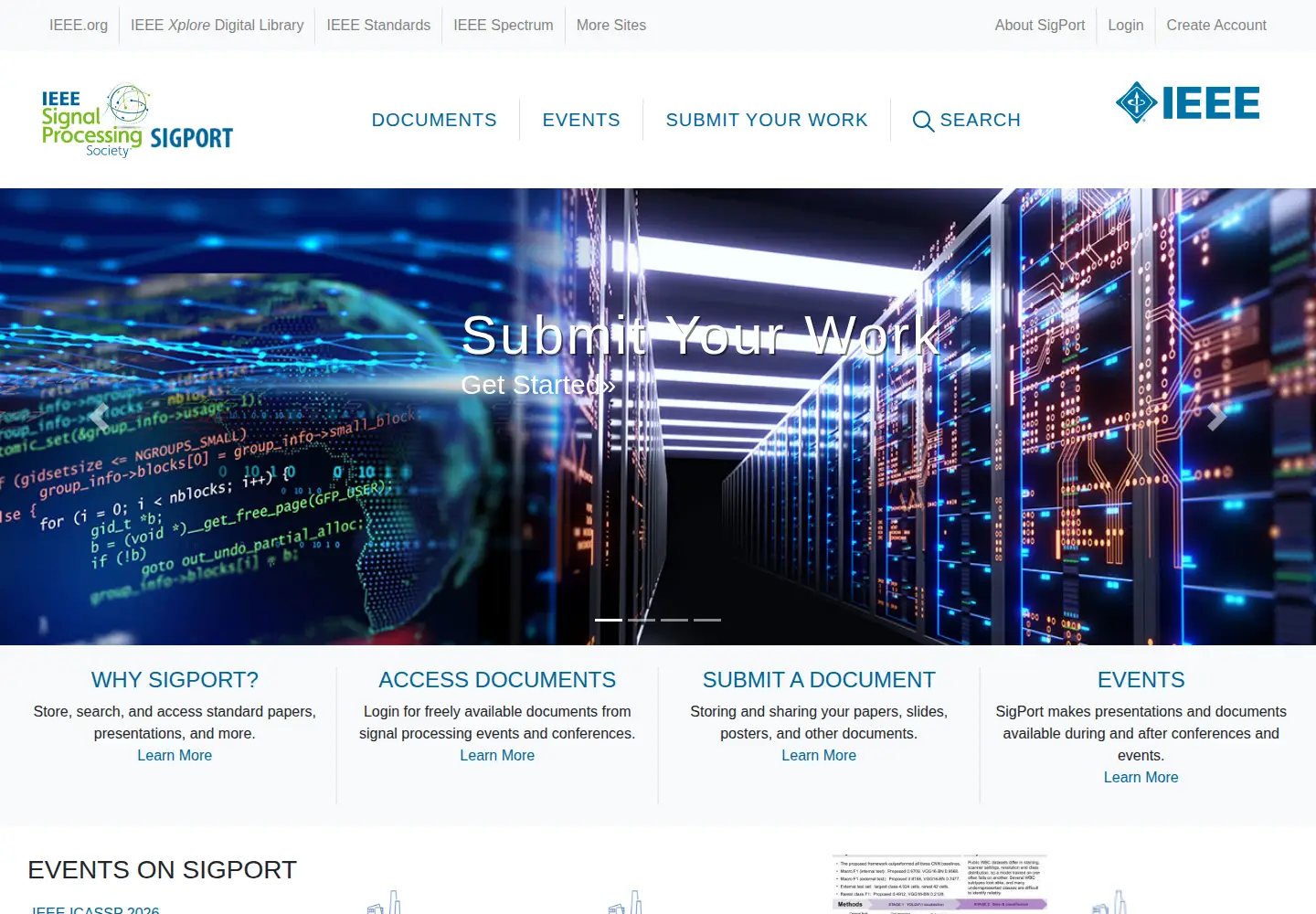Open Submit Your Work menu item

point(767,120)
